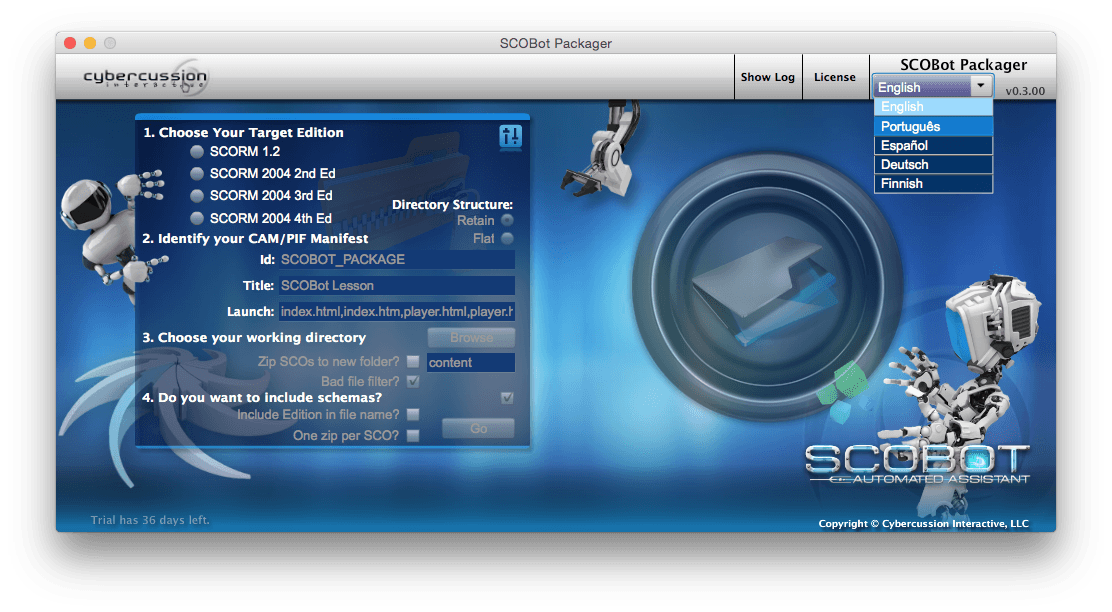Choose Deutsch as the interface language
Viewport: 1112px width, 612px height.
pyautogui.click(x=932, y=164)
